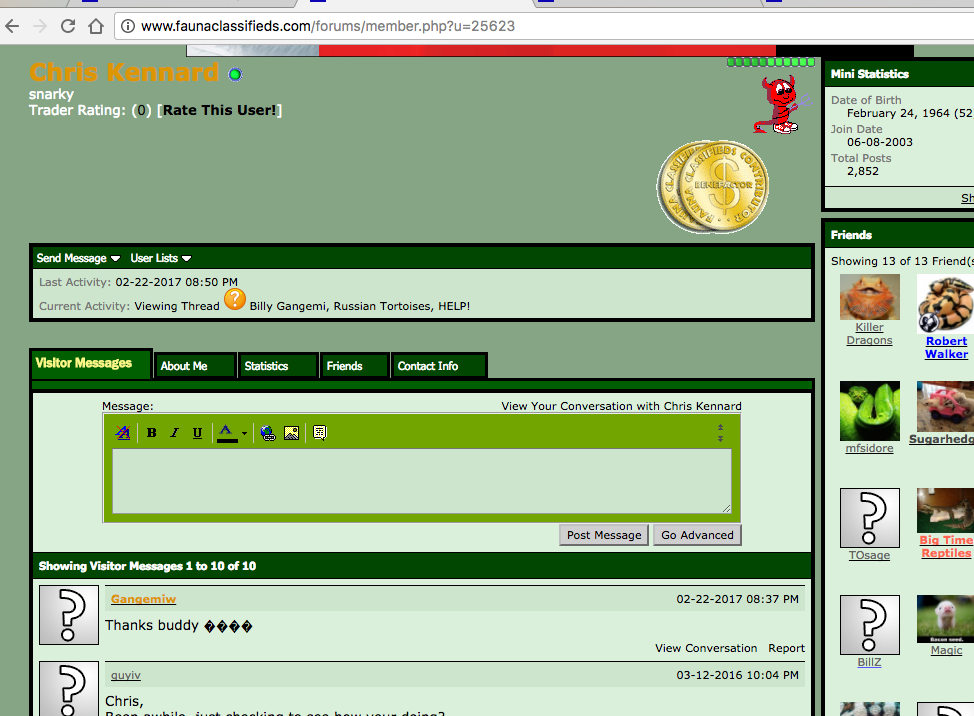The width and height of the screenshot is (974, 716).
Task: Click Sugarhedg's red toy car avatar
Action: 945,406
